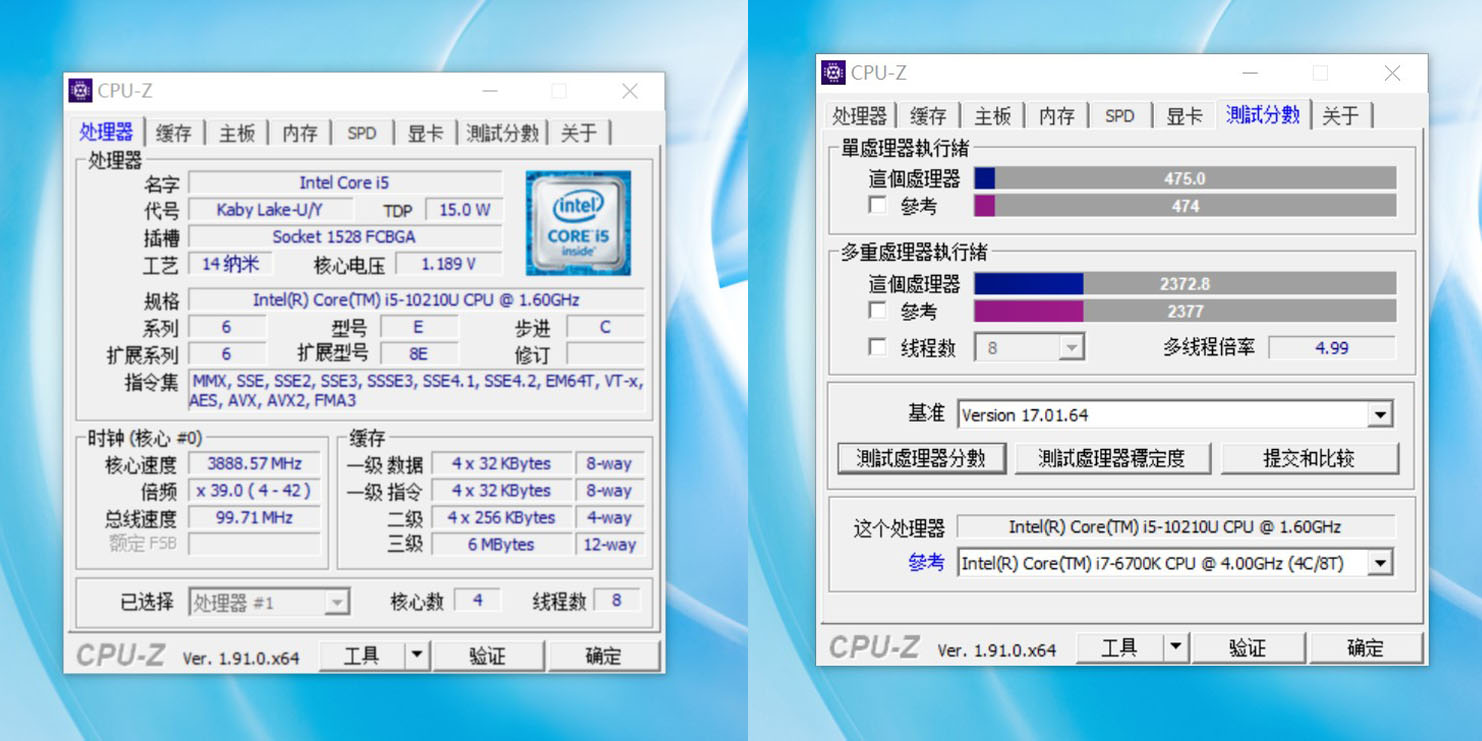The image size is (1482, 741).
Task: Toggle 參考 checkbox under 多重處理器執行緒
Action: click(877, 311)
